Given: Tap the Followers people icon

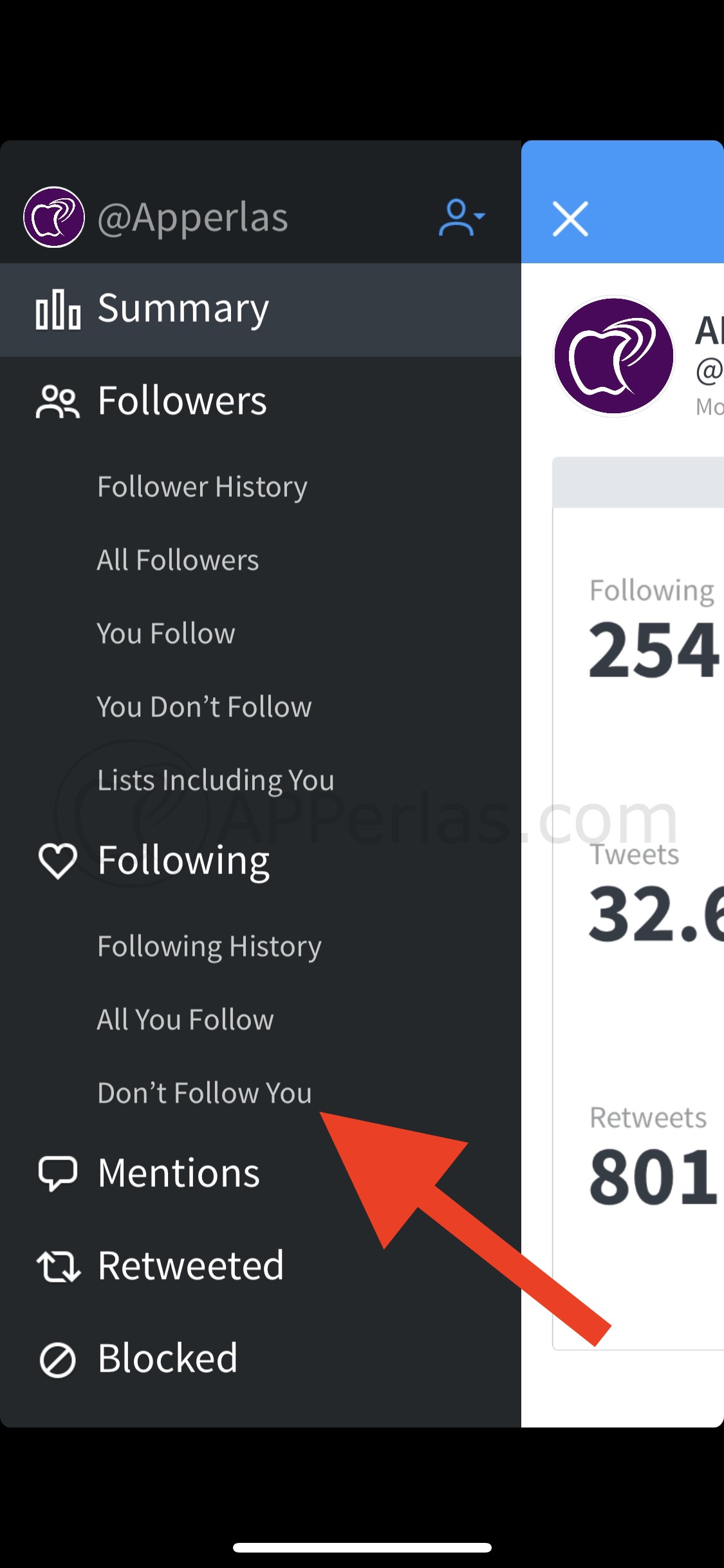Looking at the screenshot, I should (58, 402).
